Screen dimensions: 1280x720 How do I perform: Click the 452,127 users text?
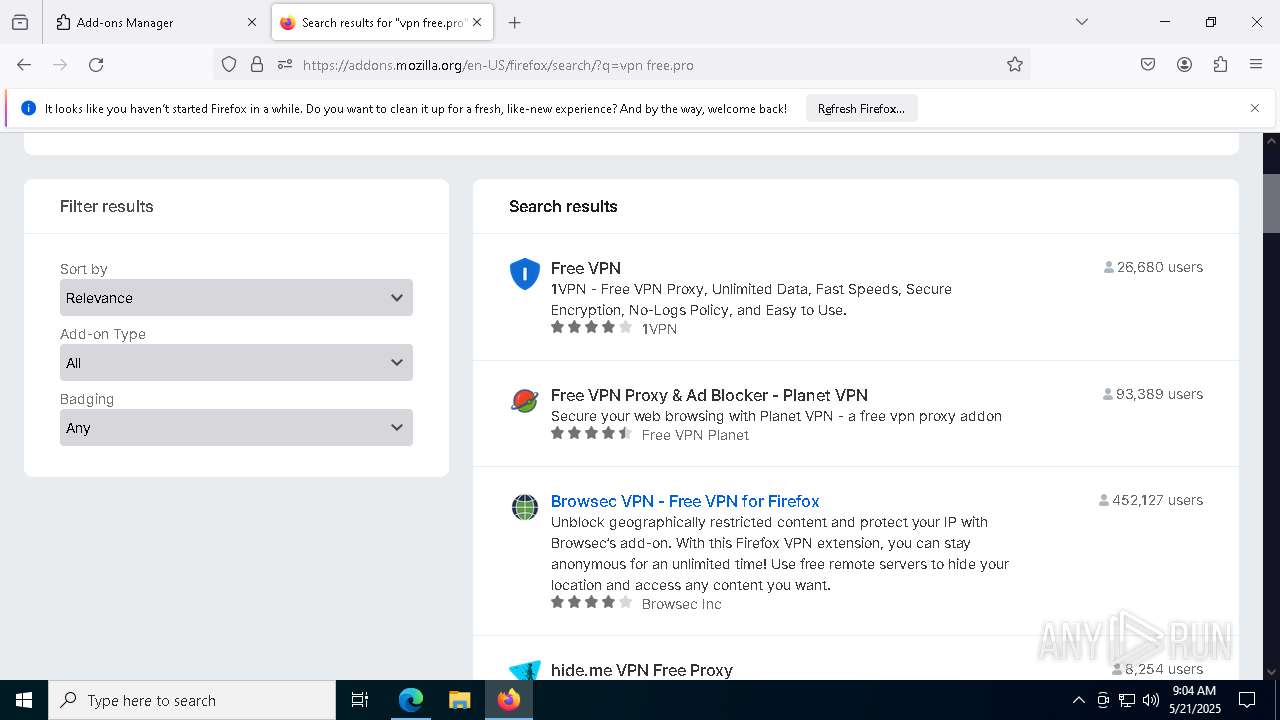click(1157, 500)
